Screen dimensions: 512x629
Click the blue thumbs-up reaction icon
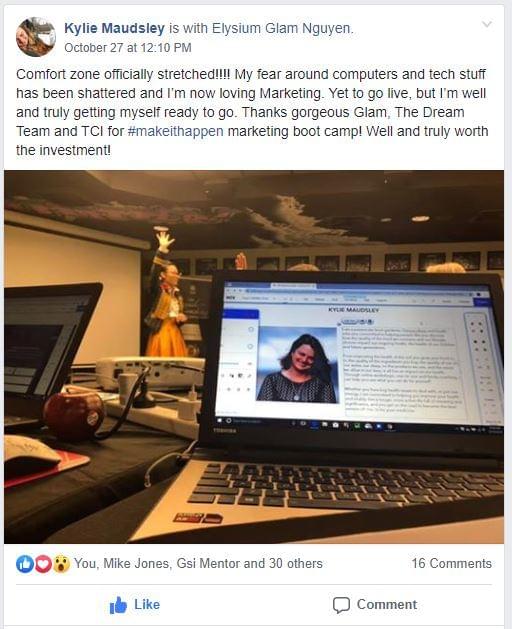click(24, 564)
